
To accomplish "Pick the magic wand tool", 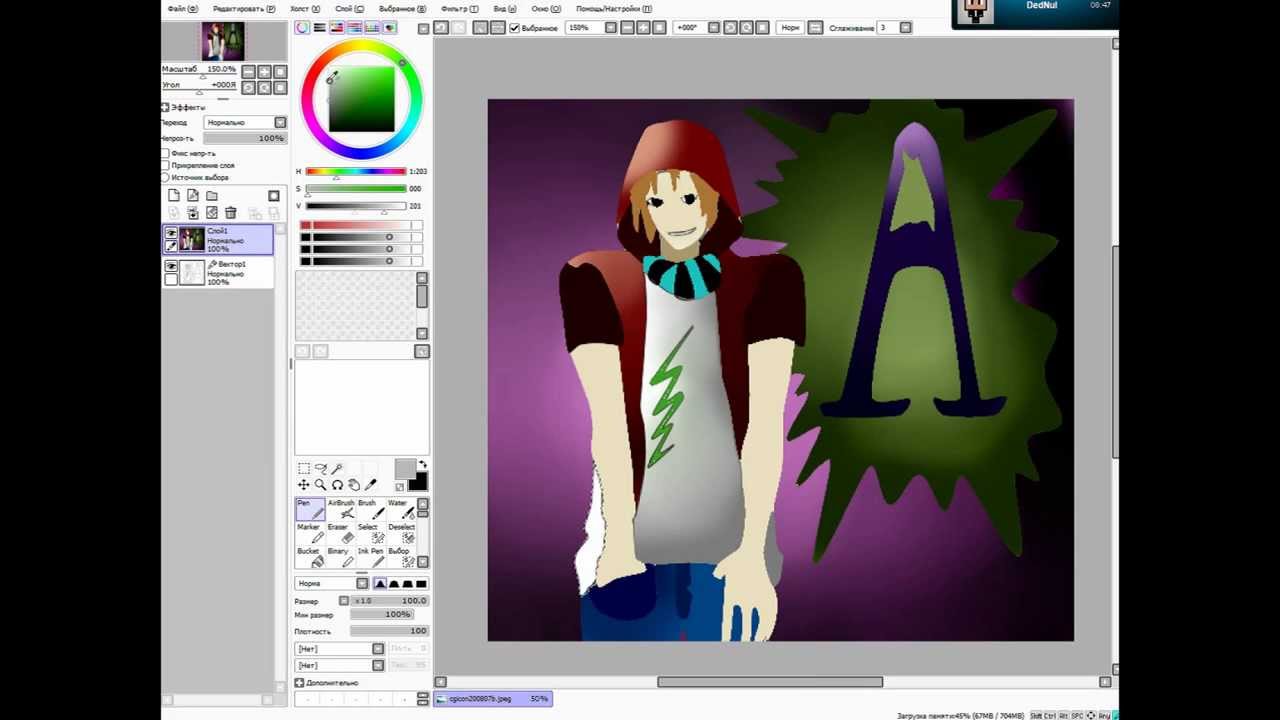I will [337, 468].
